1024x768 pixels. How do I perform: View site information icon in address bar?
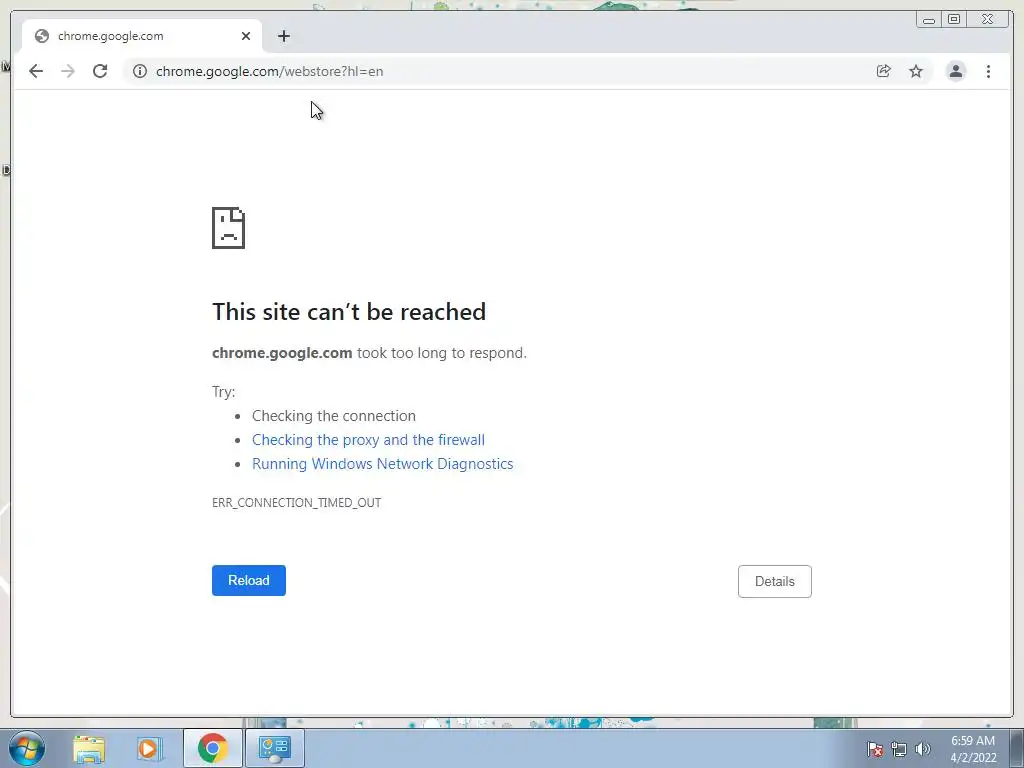(140, 71)
